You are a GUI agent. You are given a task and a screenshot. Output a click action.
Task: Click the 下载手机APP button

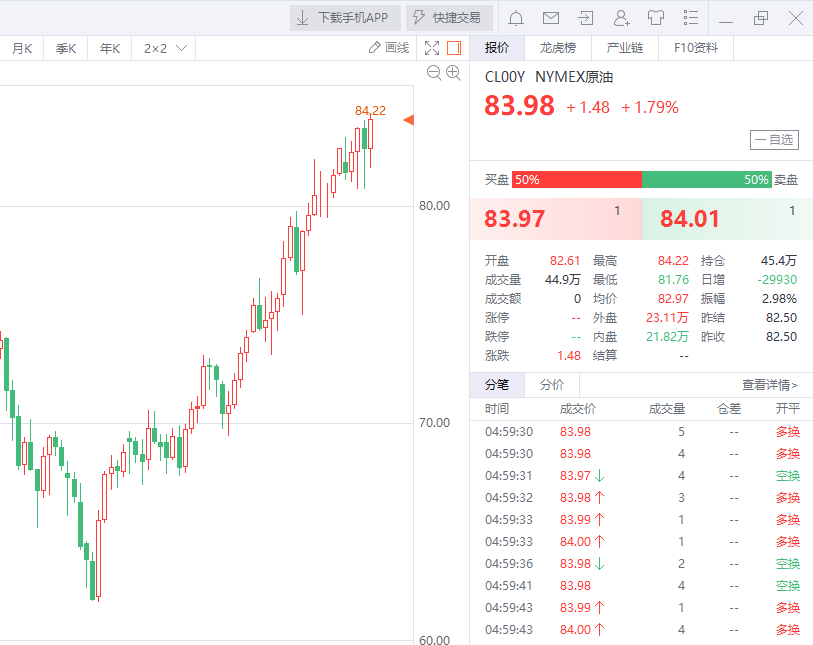pyautogui.click(x=345, y=18)
